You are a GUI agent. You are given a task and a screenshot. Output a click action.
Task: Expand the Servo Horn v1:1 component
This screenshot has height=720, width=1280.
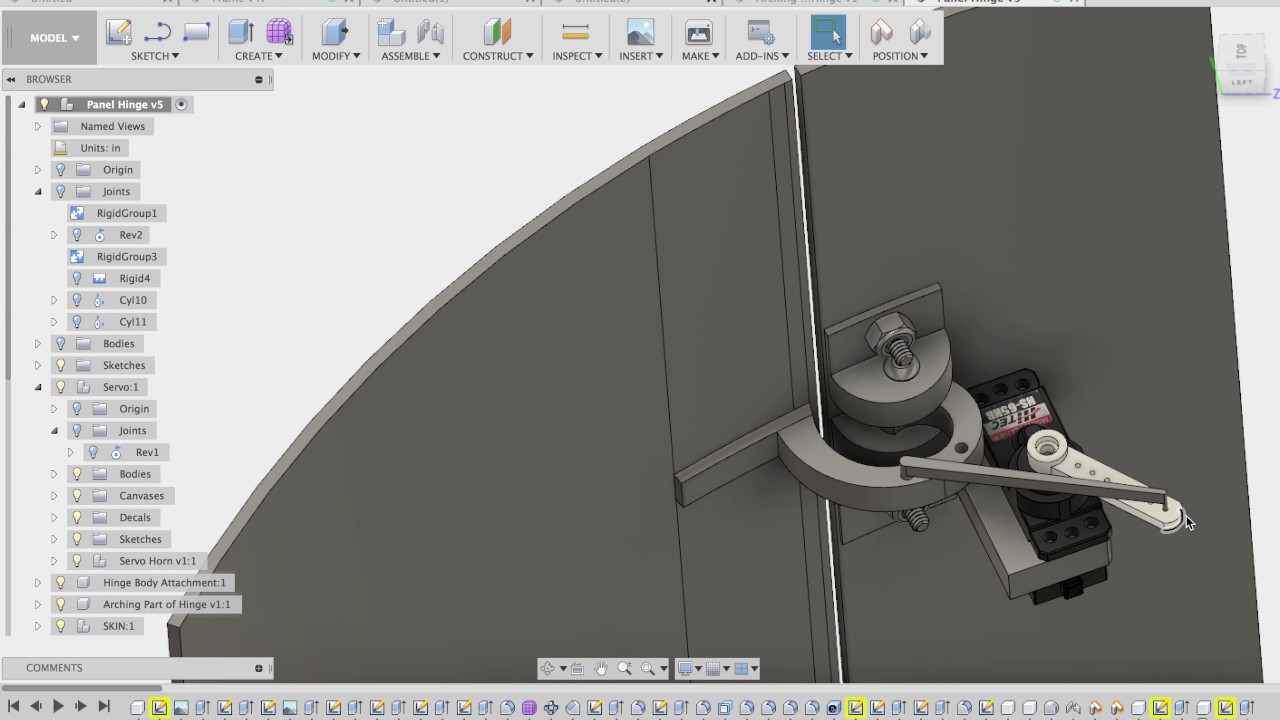[54, 561]
